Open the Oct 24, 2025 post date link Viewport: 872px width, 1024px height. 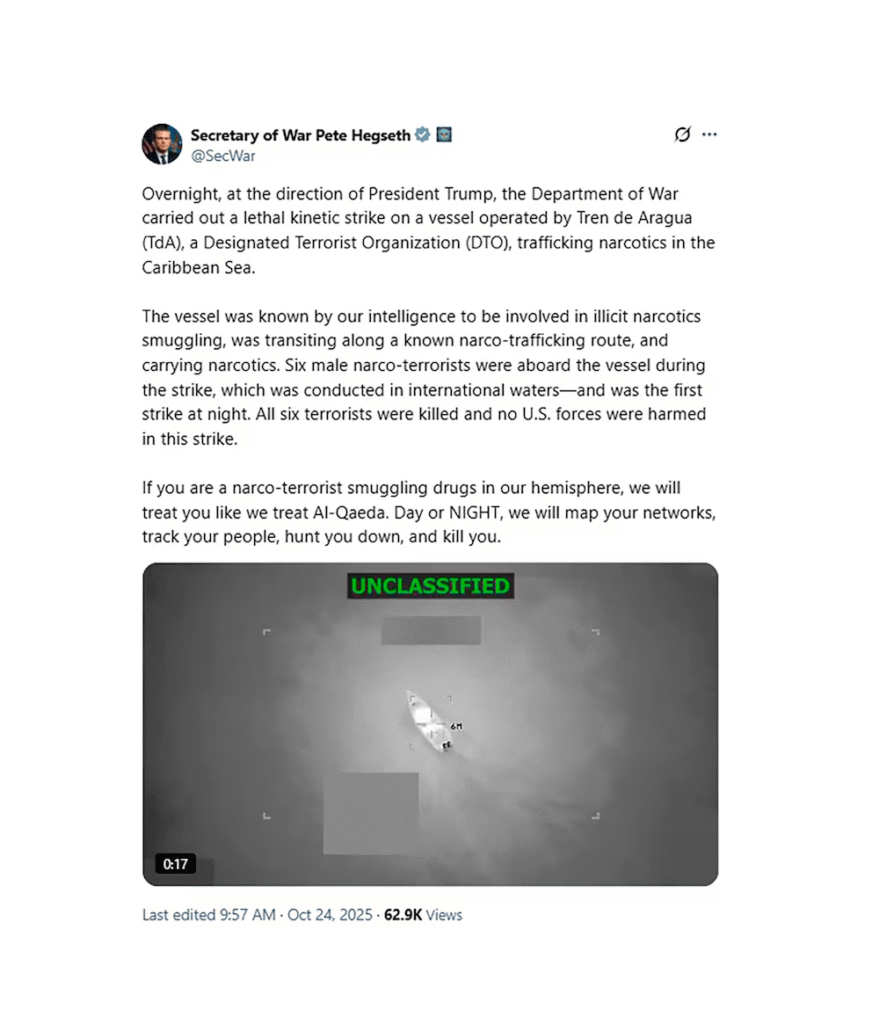pos(330,915)
